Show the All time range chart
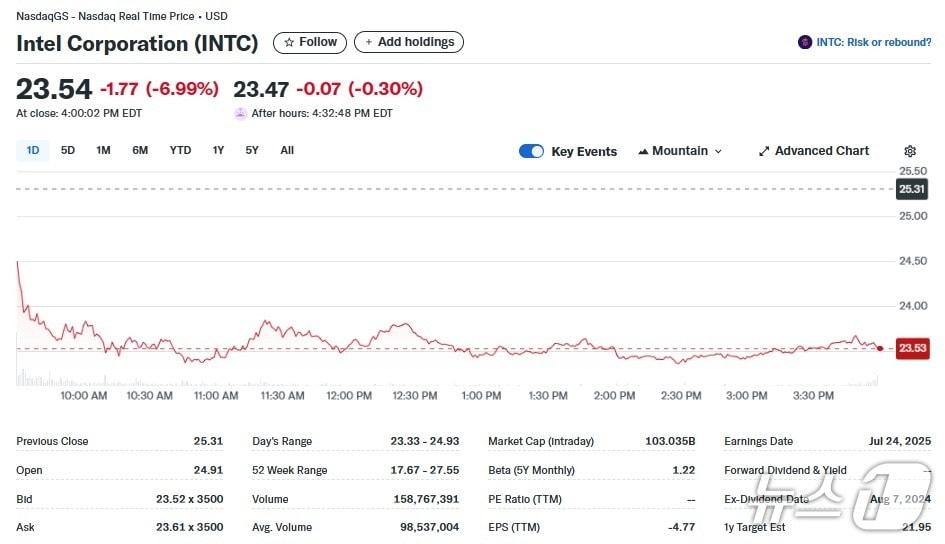The image size is (945, 544). coord(287,150)
